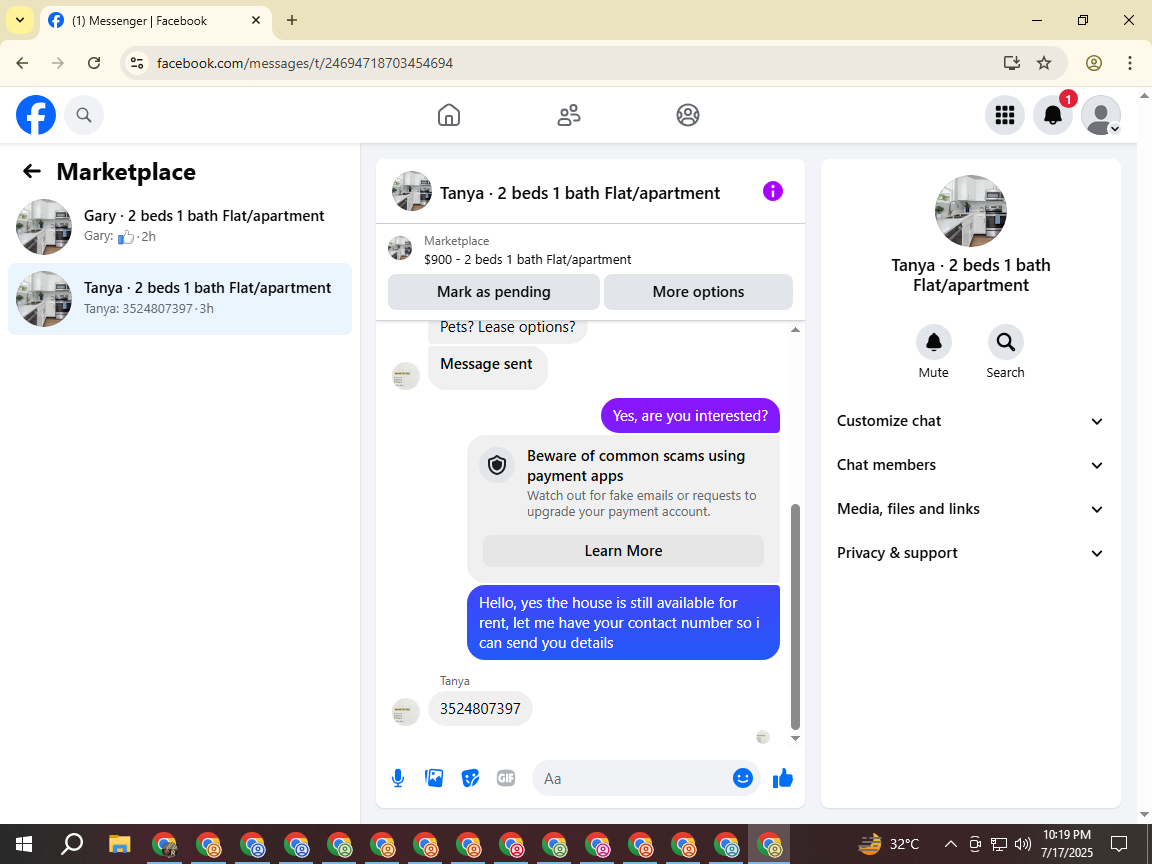Viewport: 1152px width, 864px height.
Task: Open the notifications bell with badge
Action: (1053, 115)
